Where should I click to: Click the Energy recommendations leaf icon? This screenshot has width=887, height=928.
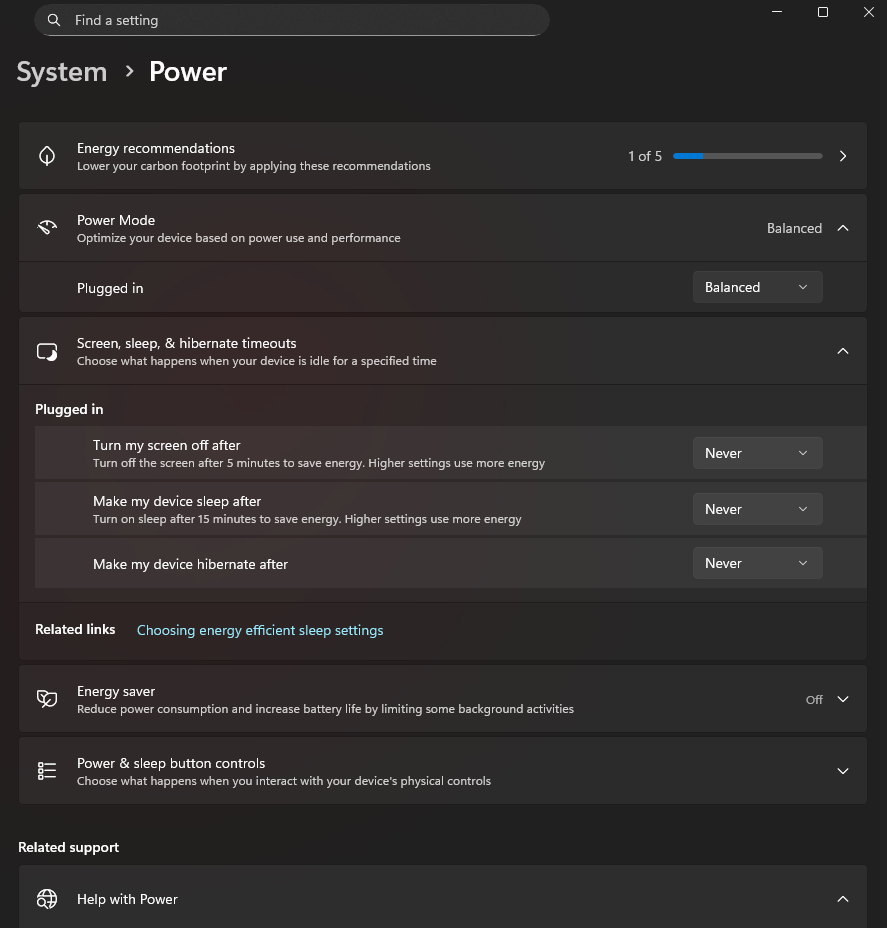coord(47,156)
